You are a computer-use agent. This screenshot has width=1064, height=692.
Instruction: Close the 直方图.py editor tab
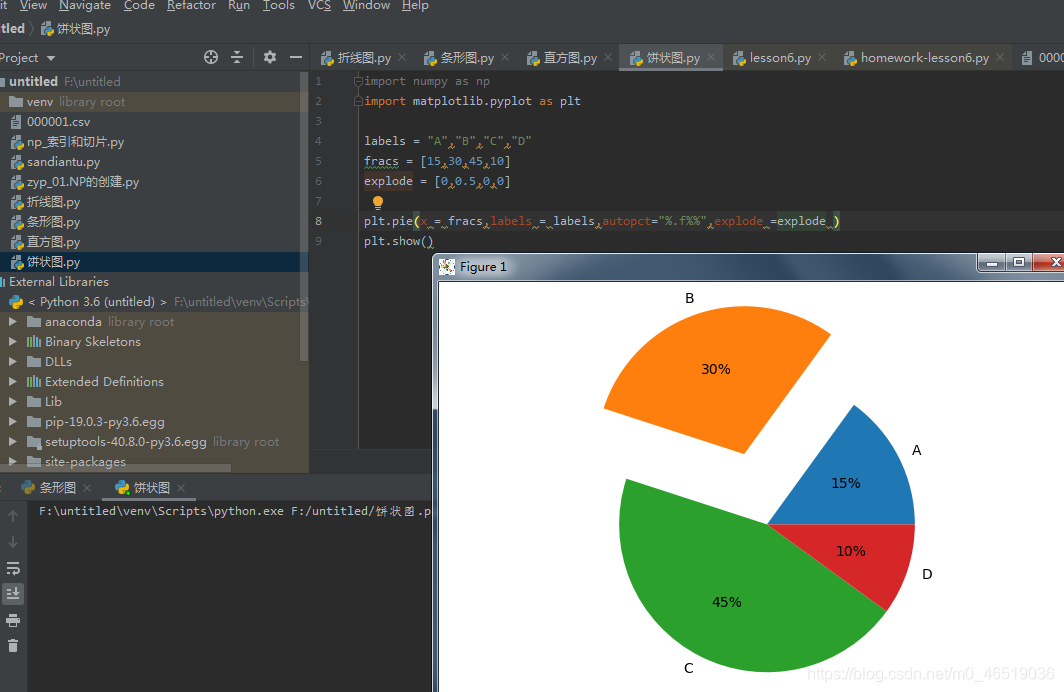pos(608,58)
